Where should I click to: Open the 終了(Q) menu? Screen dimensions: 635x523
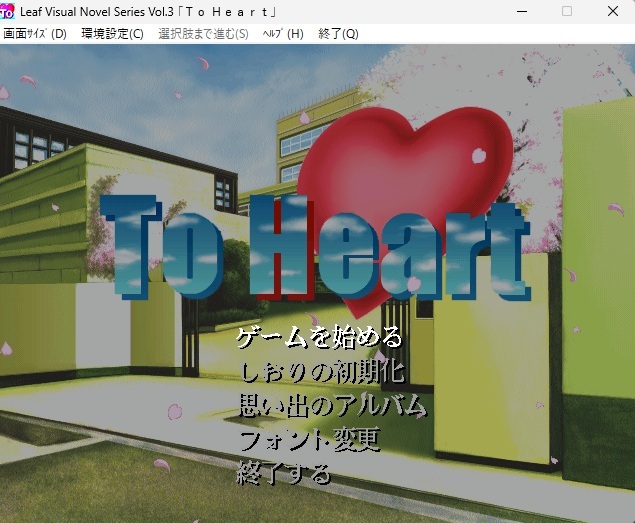click(338, 34)
